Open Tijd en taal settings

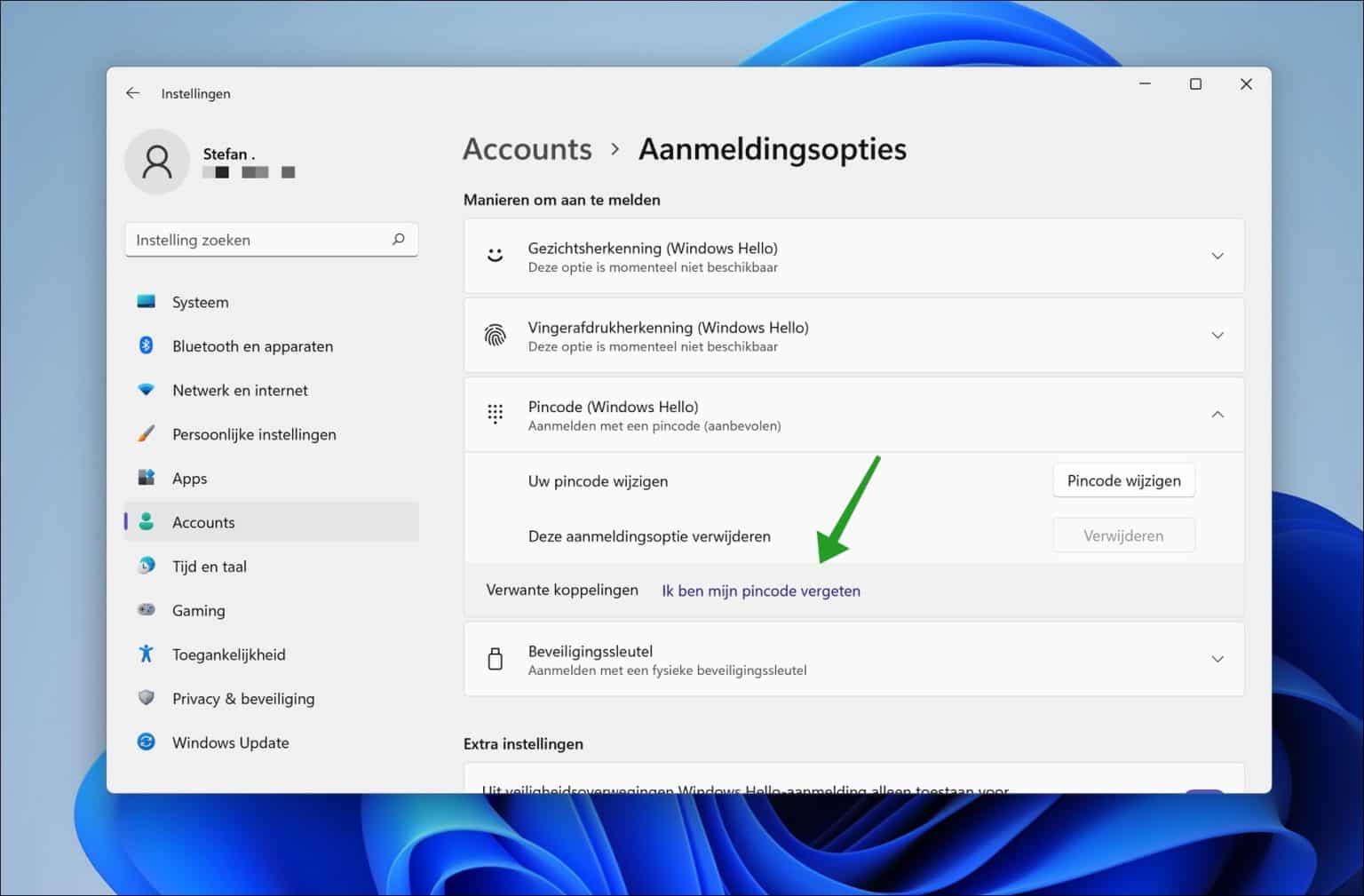pos(210,566)
